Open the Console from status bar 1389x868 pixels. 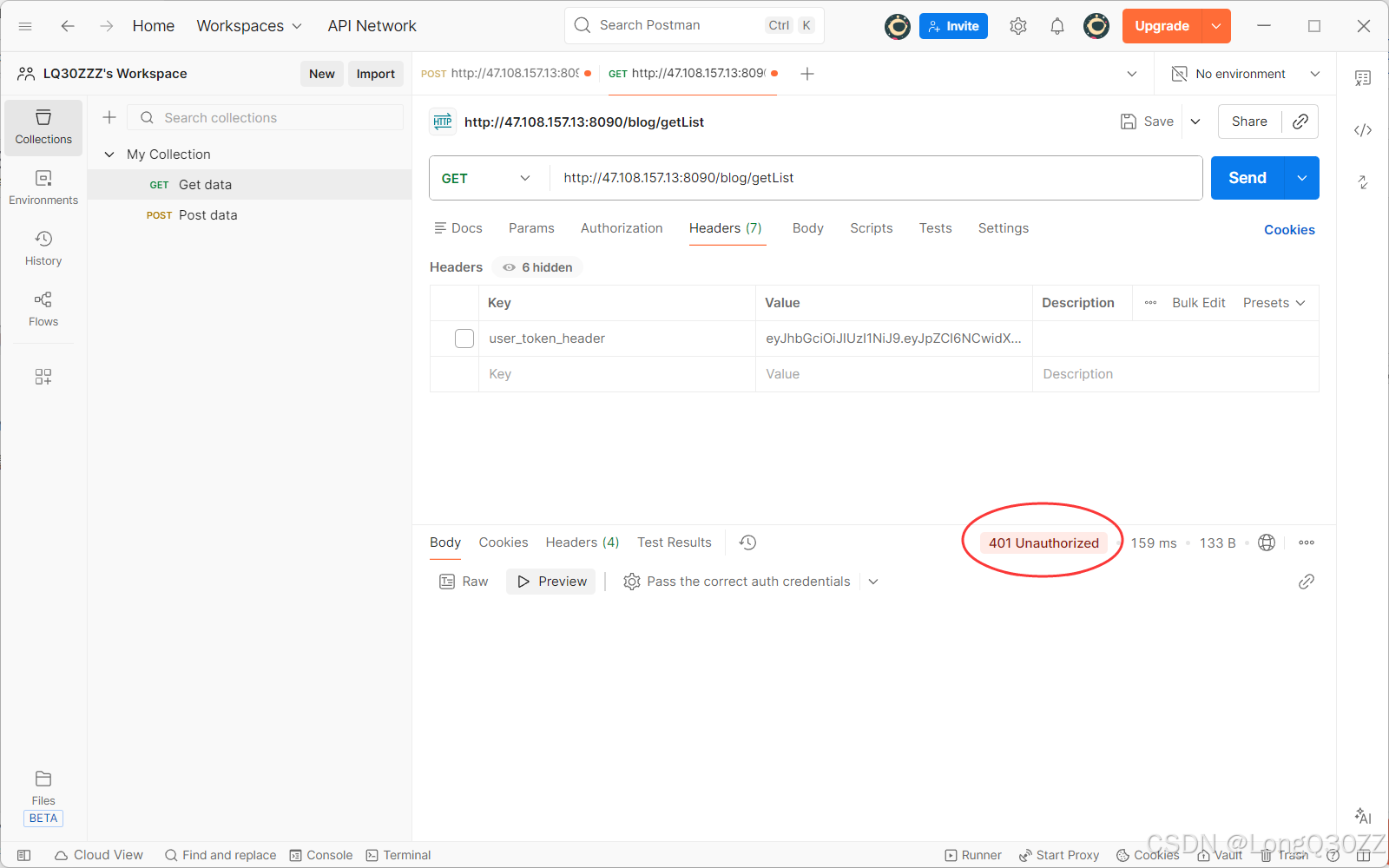click(321, 855)
